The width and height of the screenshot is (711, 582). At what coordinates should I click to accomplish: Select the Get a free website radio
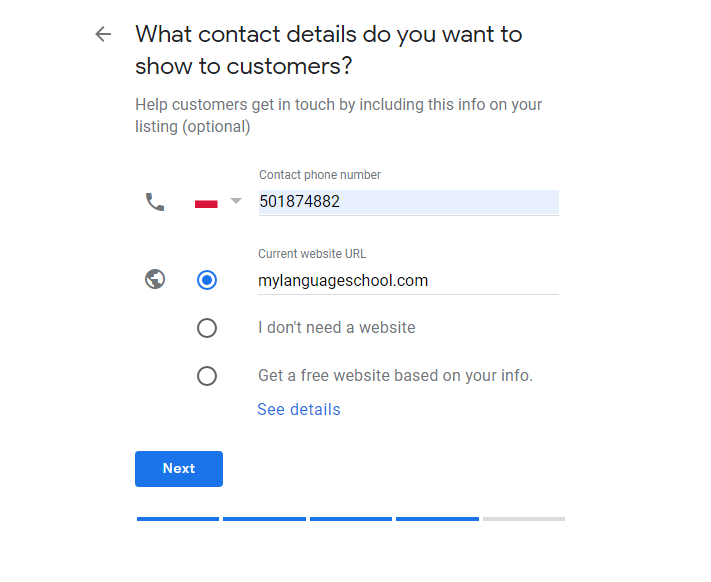(207, 376)
